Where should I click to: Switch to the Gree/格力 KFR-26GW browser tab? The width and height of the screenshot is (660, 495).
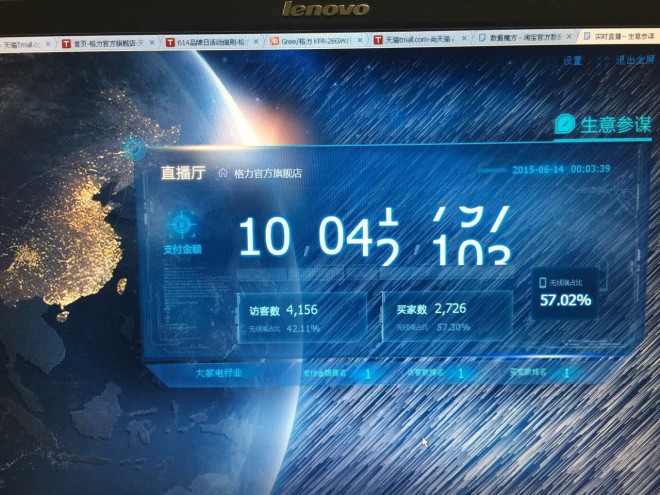(x=316, y=41)
